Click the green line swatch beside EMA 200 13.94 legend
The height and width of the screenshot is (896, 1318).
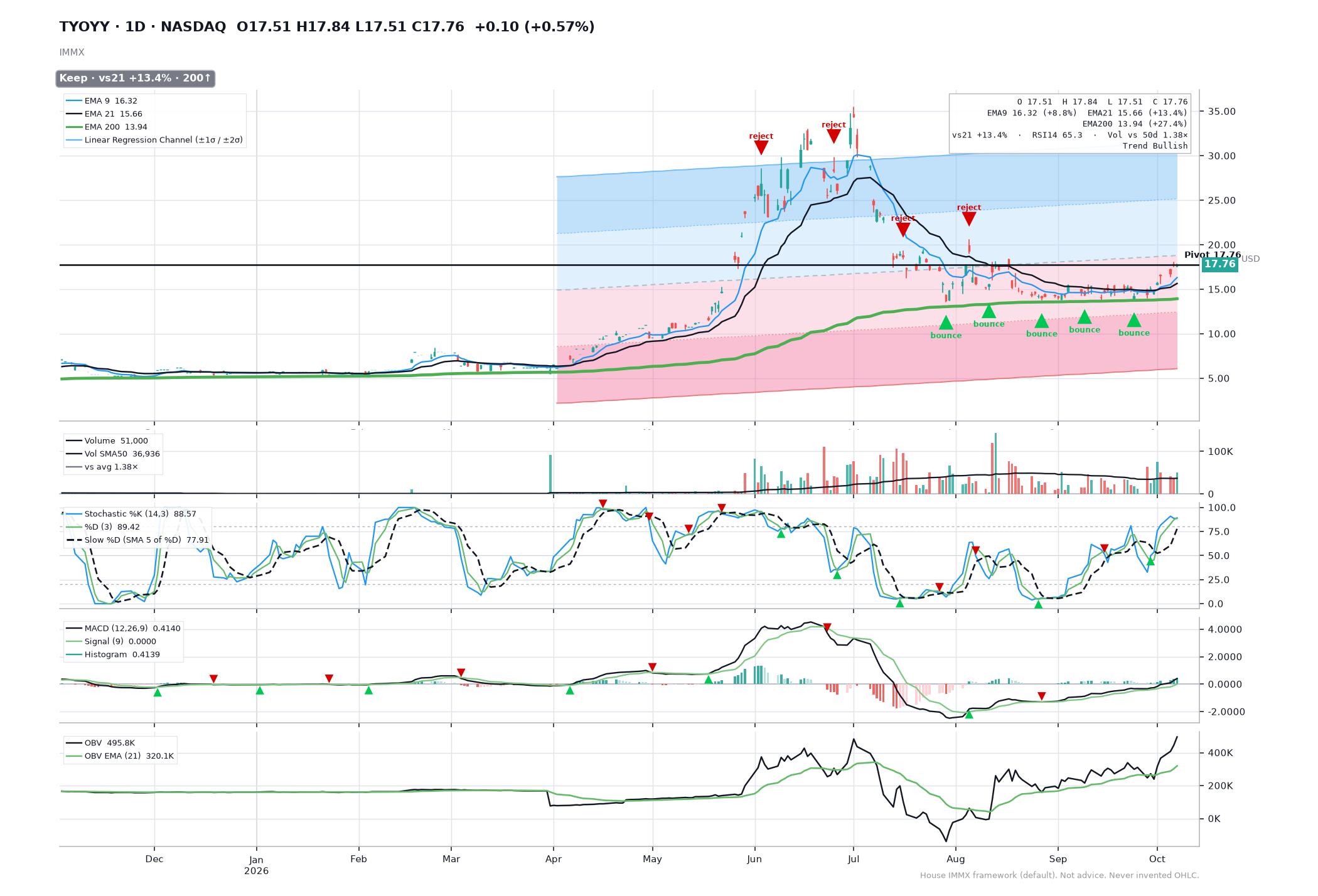click(74, 127)
